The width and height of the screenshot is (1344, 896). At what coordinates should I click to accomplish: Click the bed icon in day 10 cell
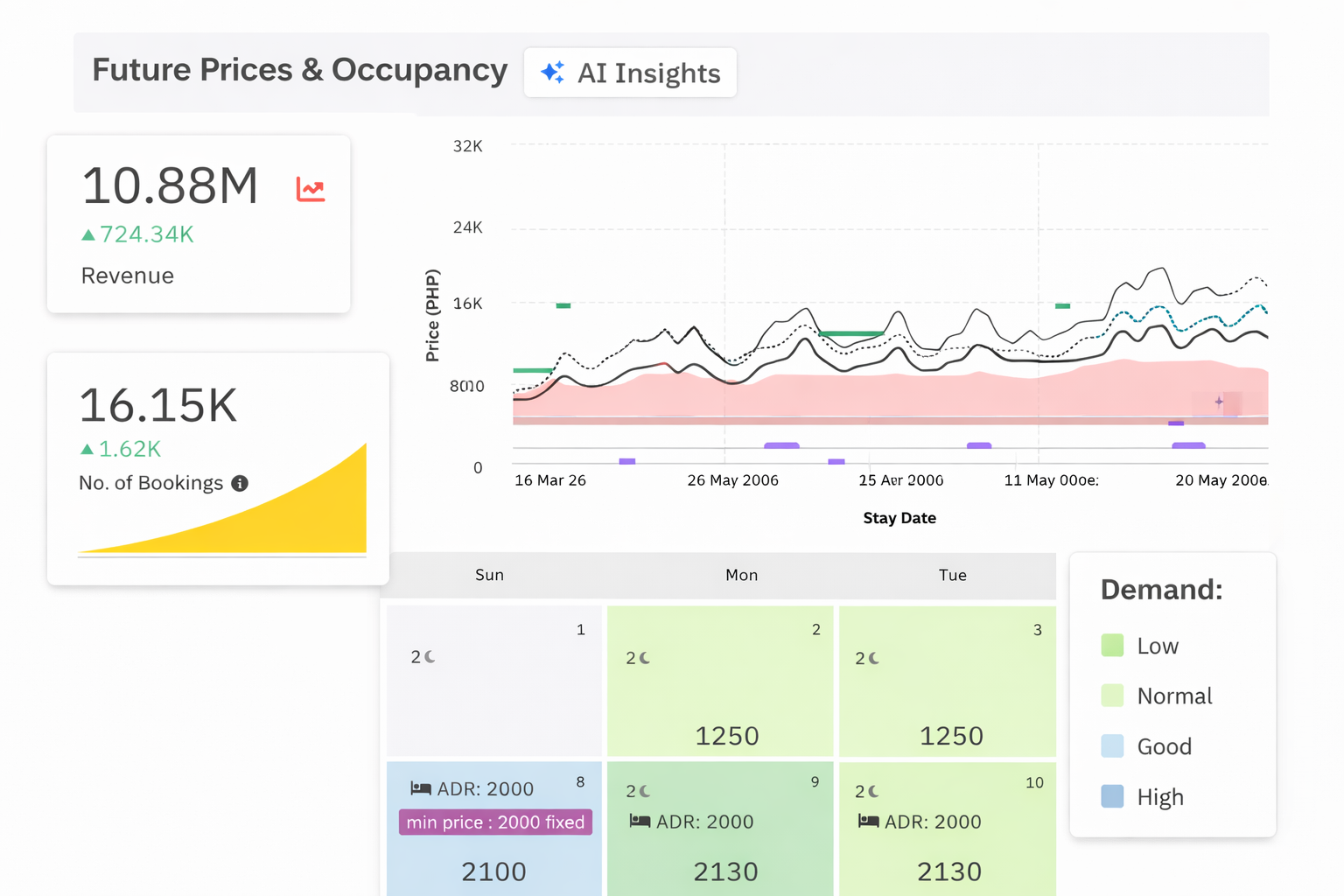pos(868,822)
